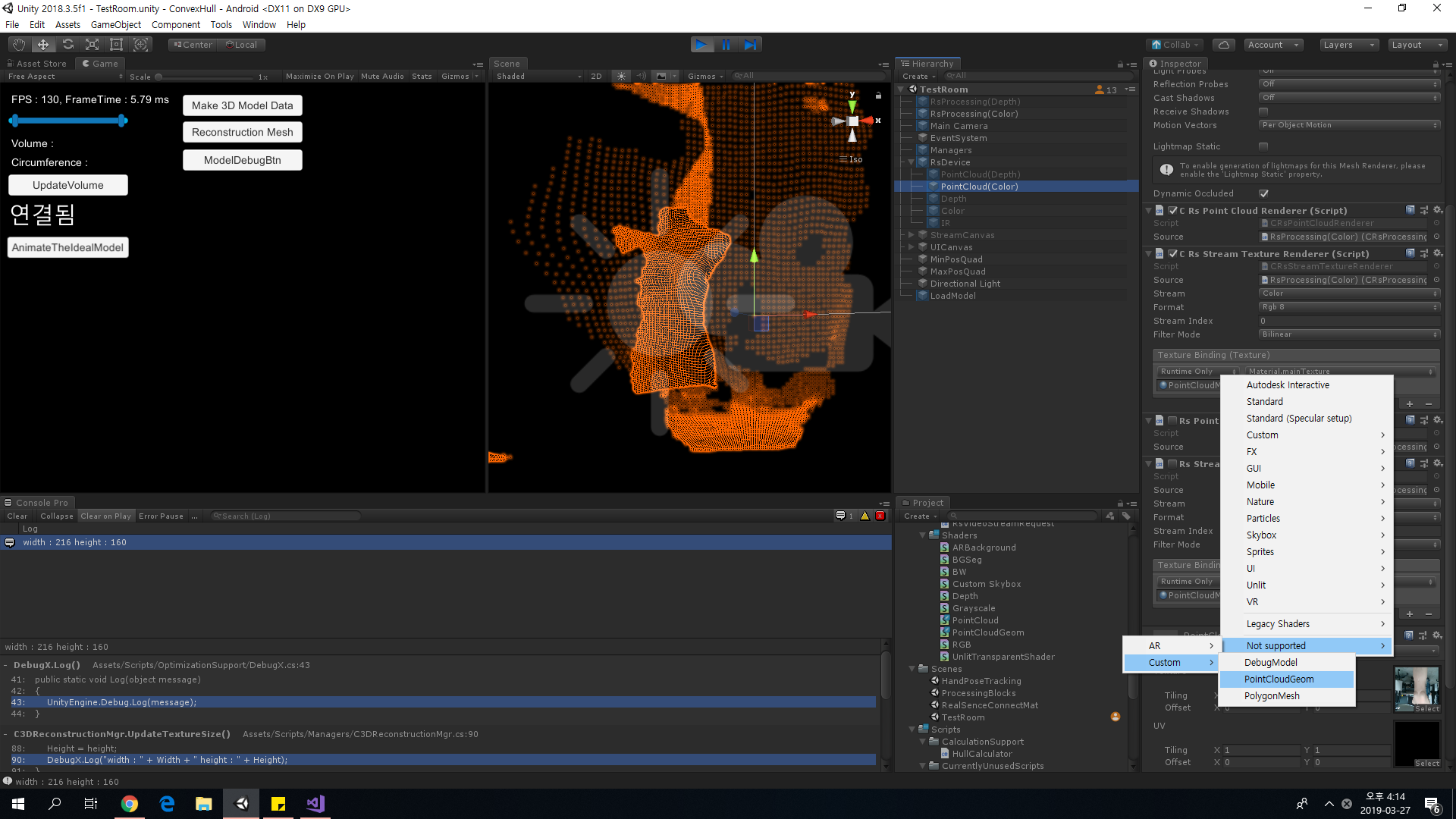Click the scene lighting sun icon

pos(620,76)
